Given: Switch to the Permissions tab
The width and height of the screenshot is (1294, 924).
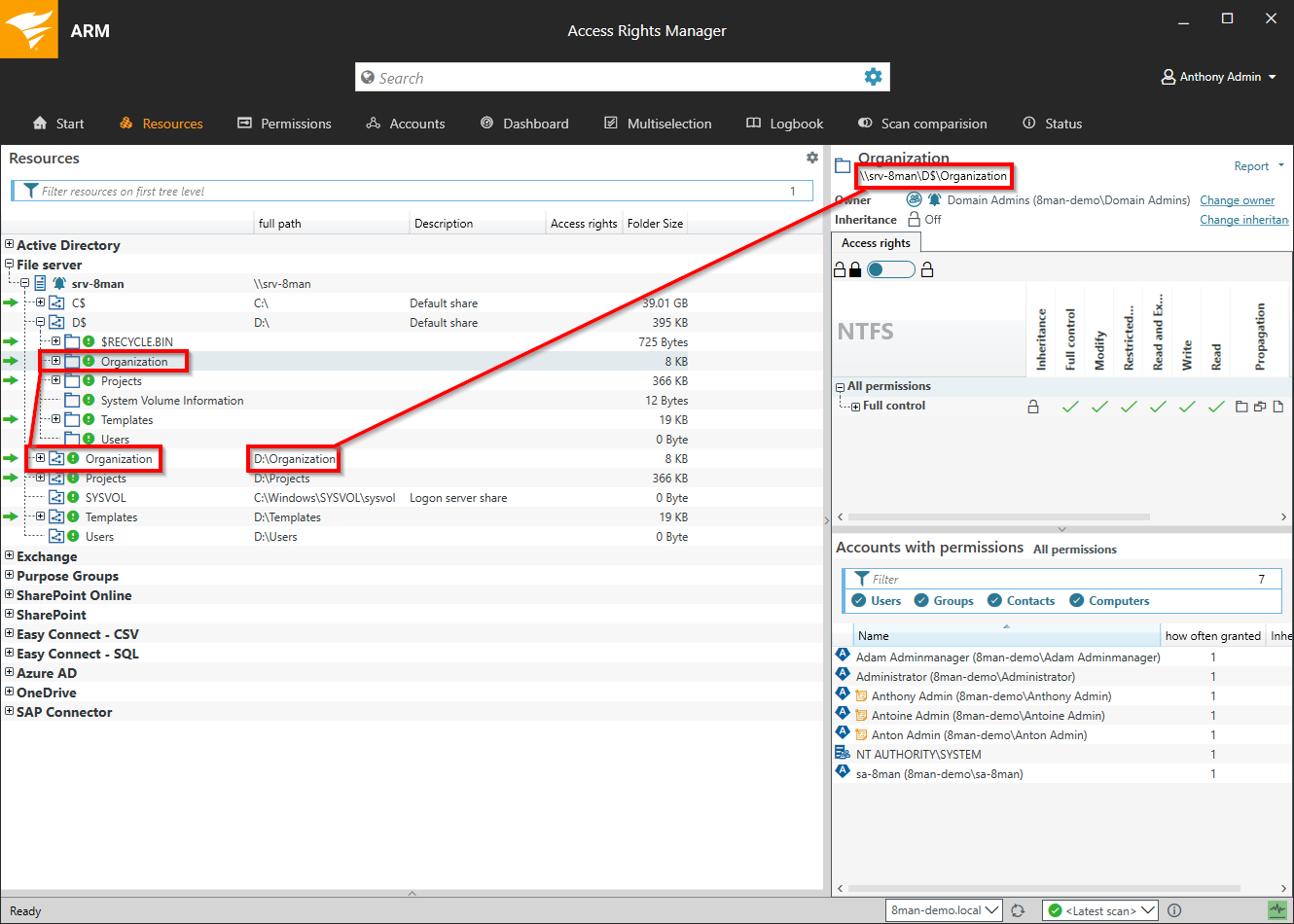Looking at the screenshot, I should pos(284,124).
